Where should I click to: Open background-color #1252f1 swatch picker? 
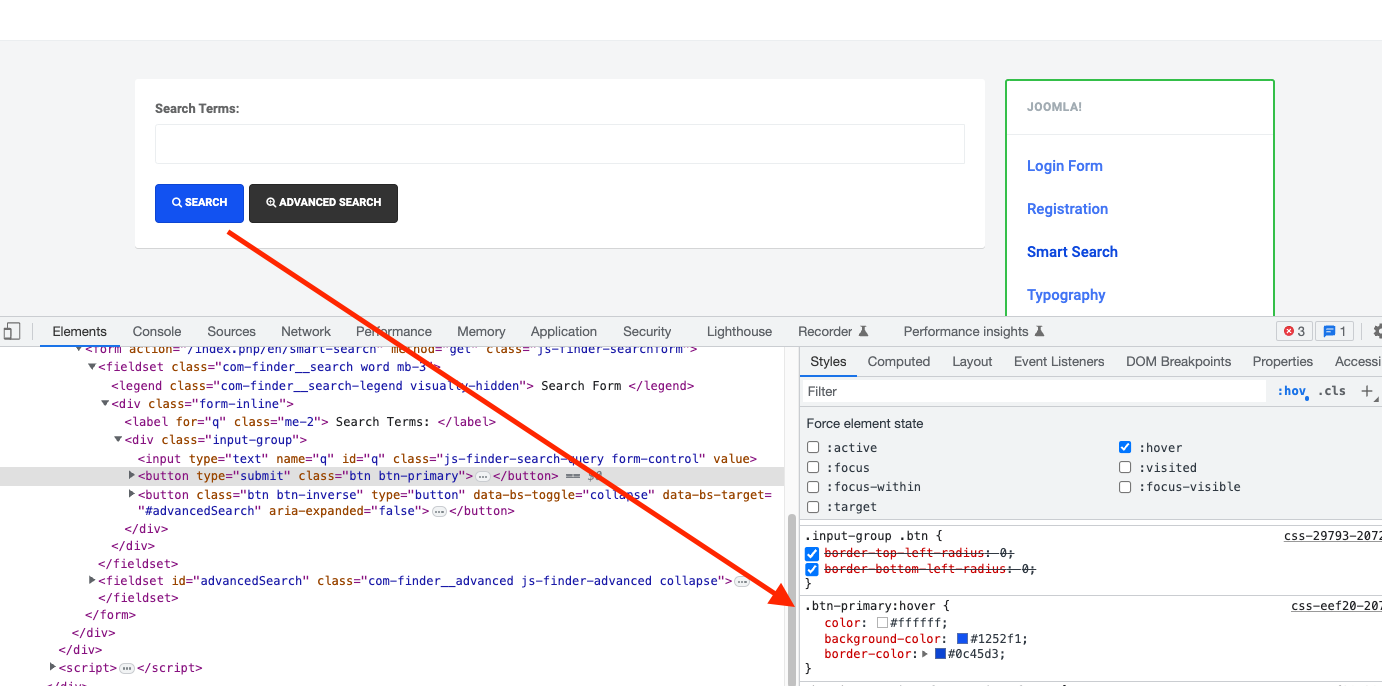pyautogui.click(x=962, y=639)
